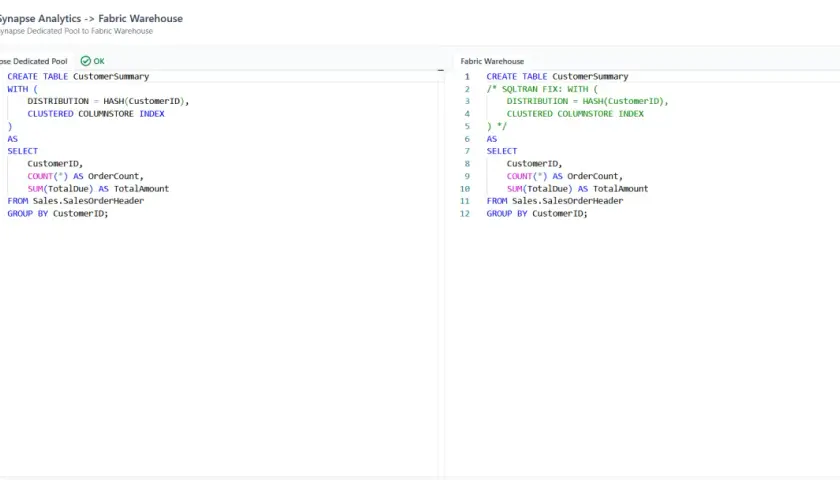
Task: Click line number 12 in target gutter
Action: [464, 213]
